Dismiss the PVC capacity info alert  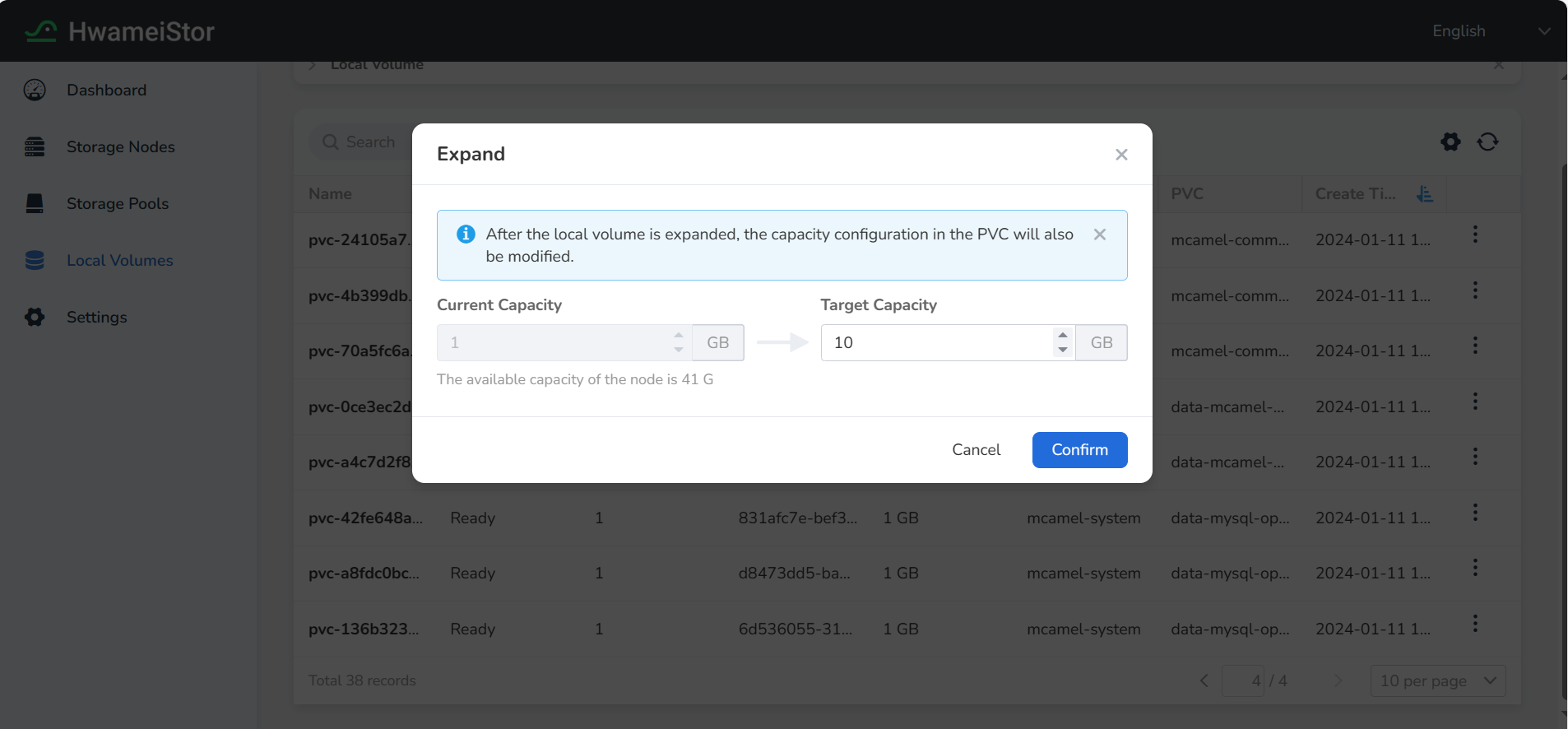coord(1099,234)
